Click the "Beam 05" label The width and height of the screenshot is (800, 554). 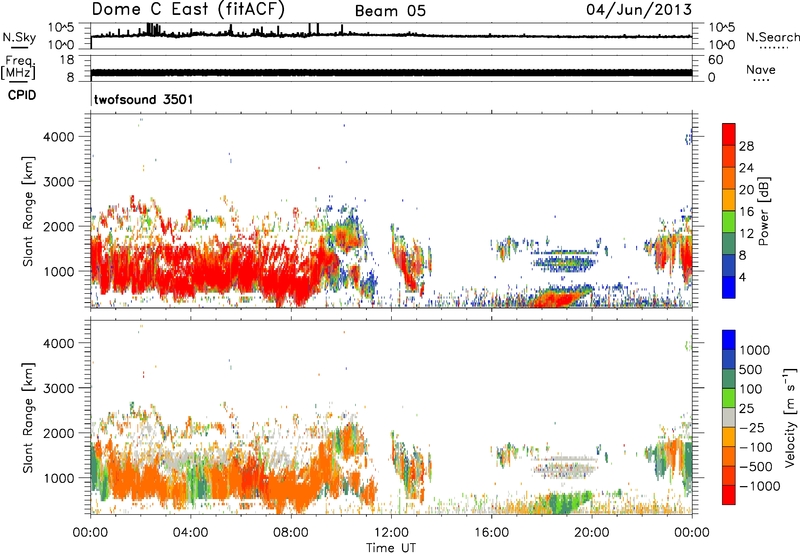point(390,11)
